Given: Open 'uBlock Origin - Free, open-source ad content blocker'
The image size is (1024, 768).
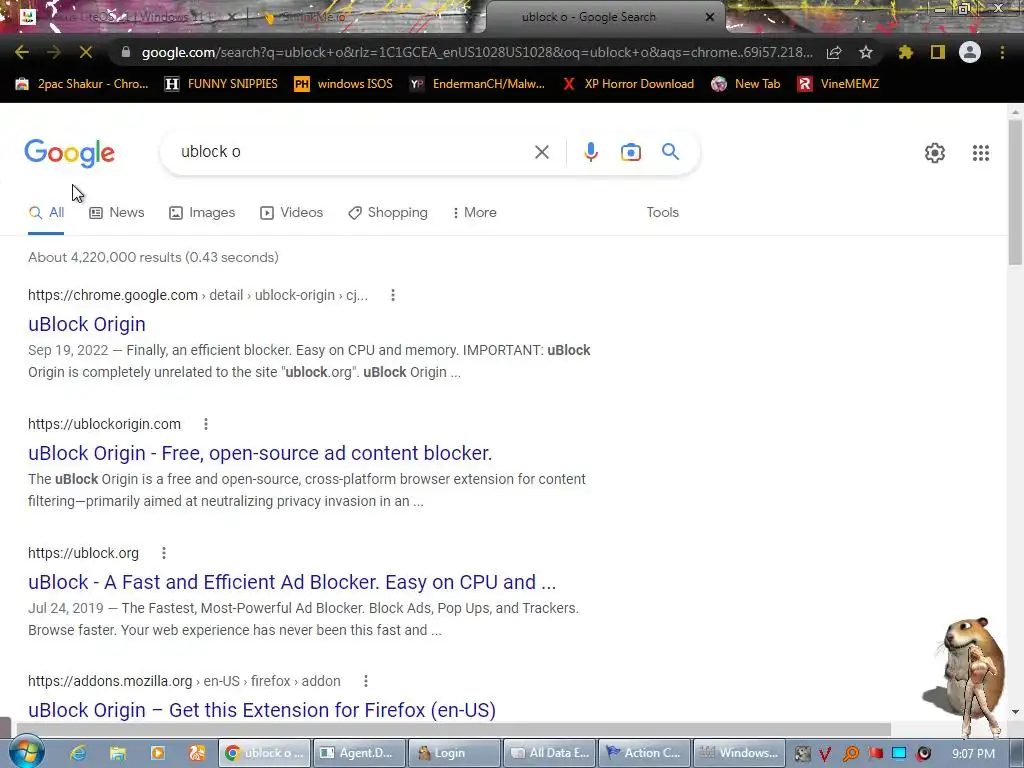Looking at the screenshot, I should click(260, 453).
